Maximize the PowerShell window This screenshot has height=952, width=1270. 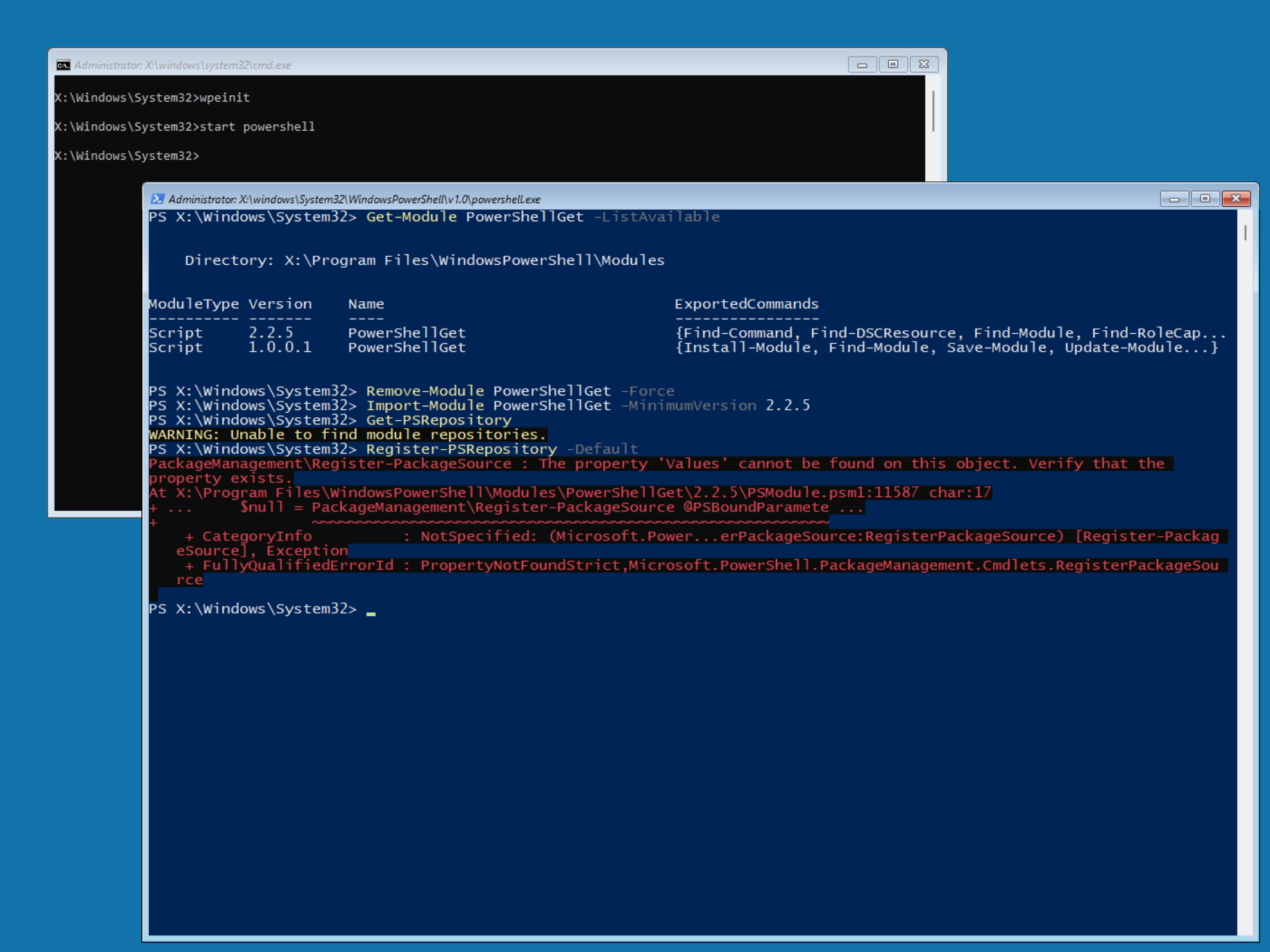tap(1205, 199)
